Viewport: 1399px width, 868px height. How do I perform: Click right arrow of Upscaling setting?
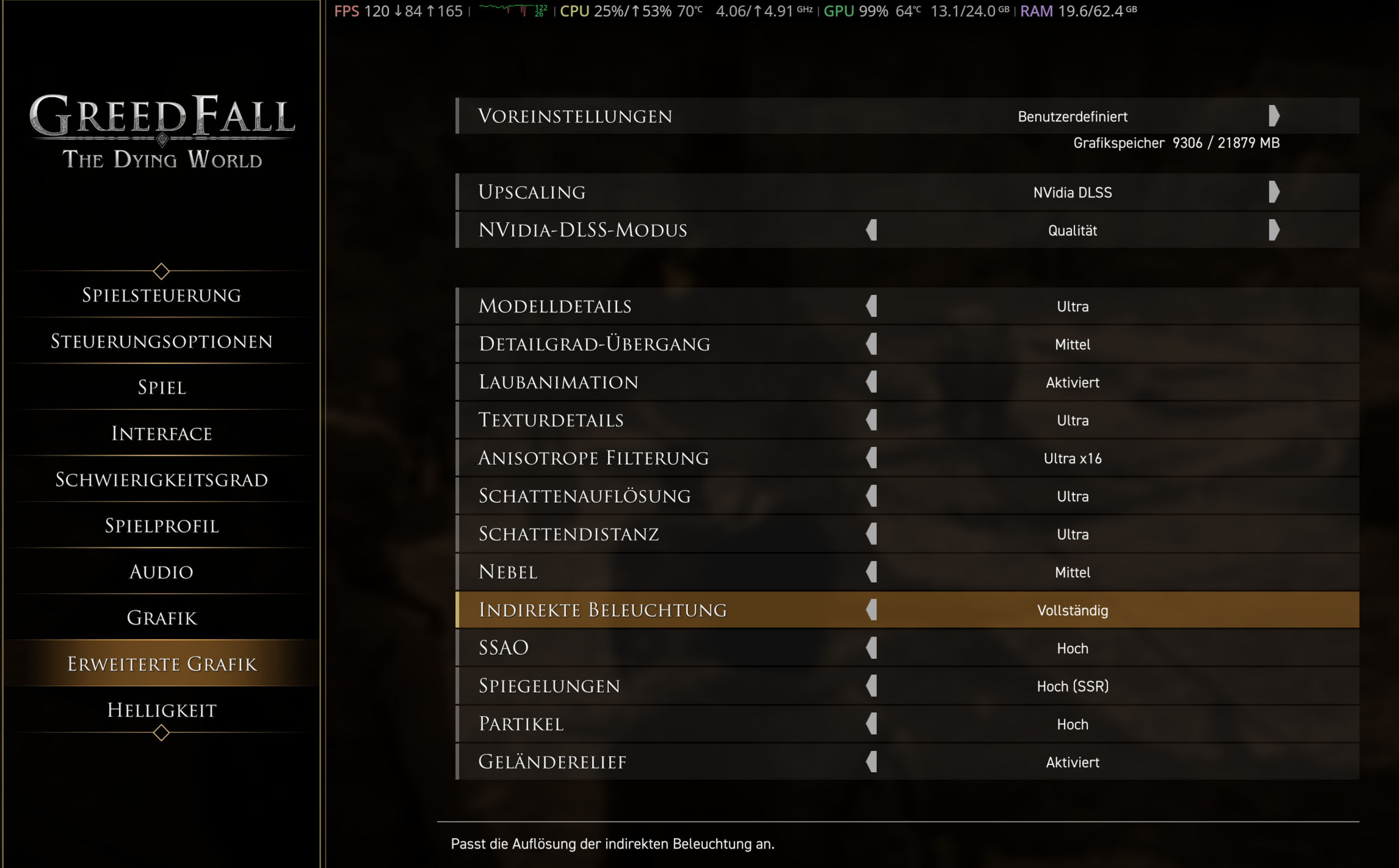coord(1273,192)
